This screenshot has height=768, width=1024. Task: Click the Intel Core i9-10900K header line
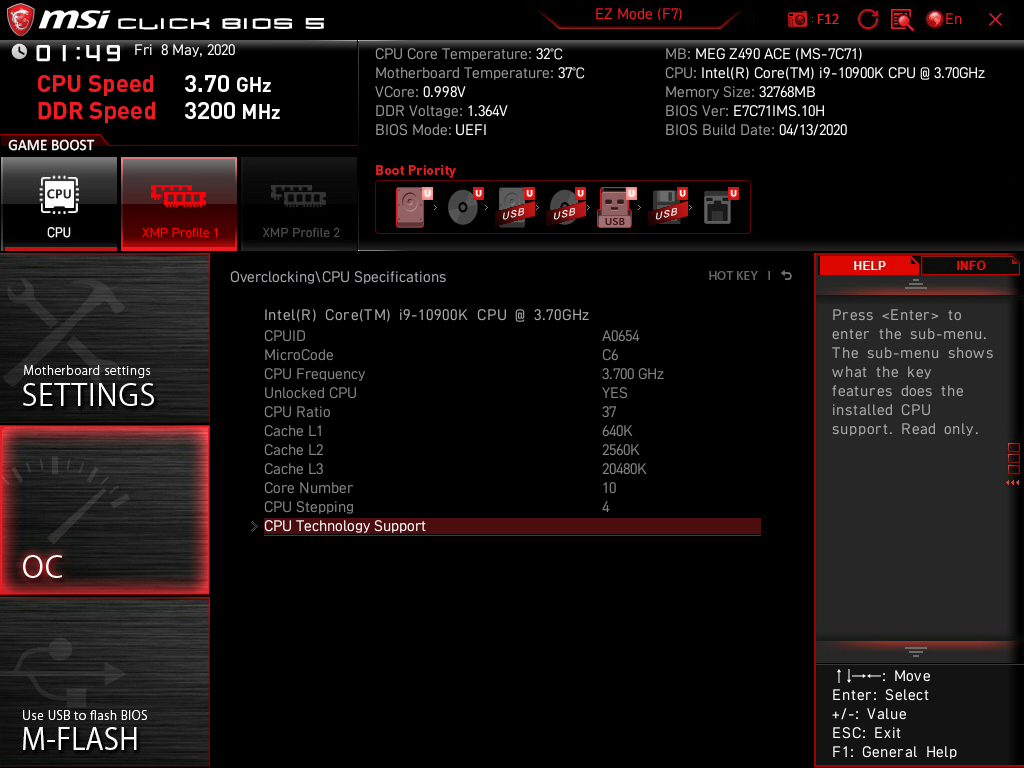pos(426,315)
